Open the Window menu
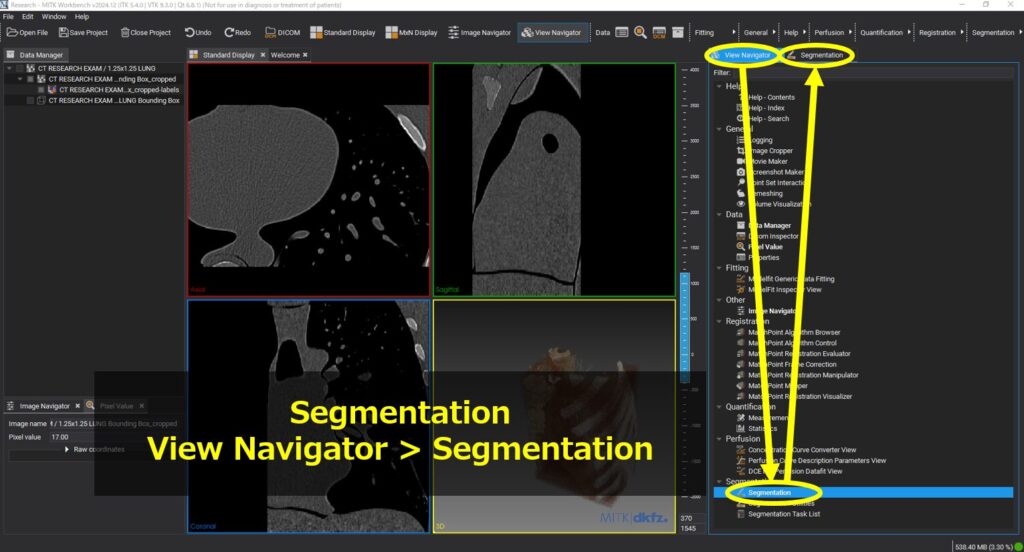Screen dimensions: 1024x552 coord(54,16)
